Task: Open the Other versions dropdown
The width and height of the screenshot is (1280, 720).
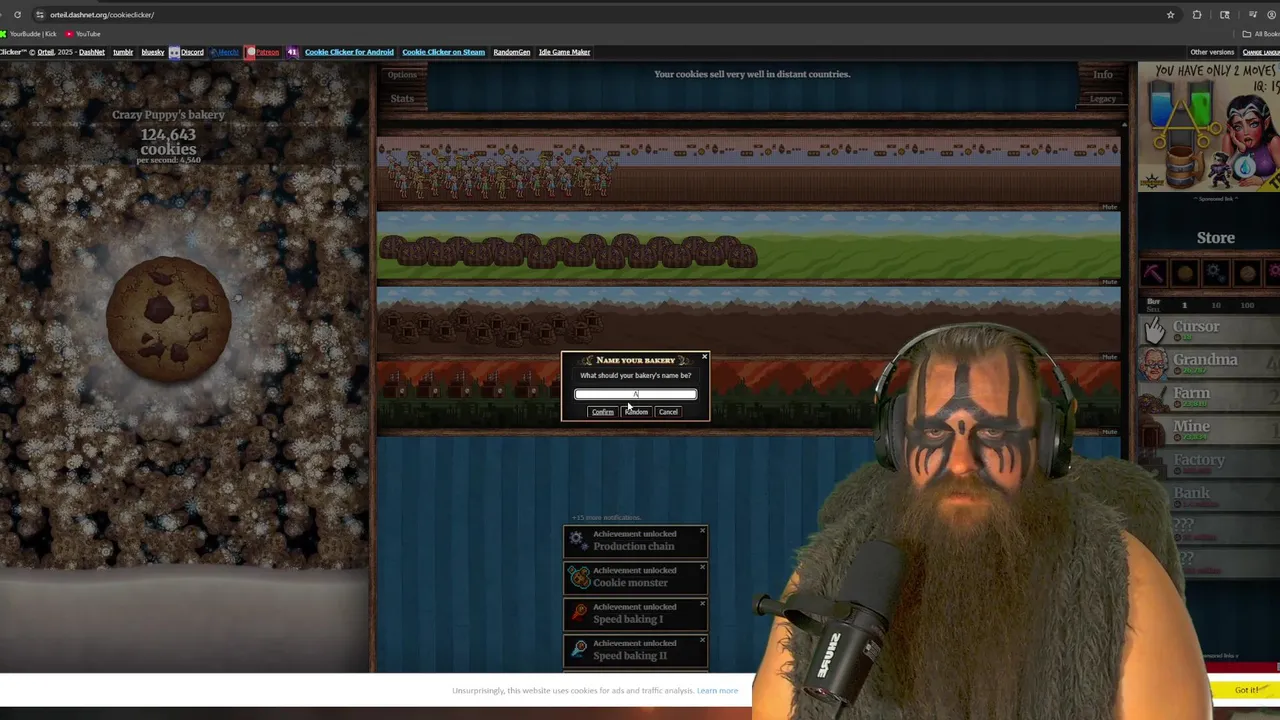Action: (x=1212, y=52)
